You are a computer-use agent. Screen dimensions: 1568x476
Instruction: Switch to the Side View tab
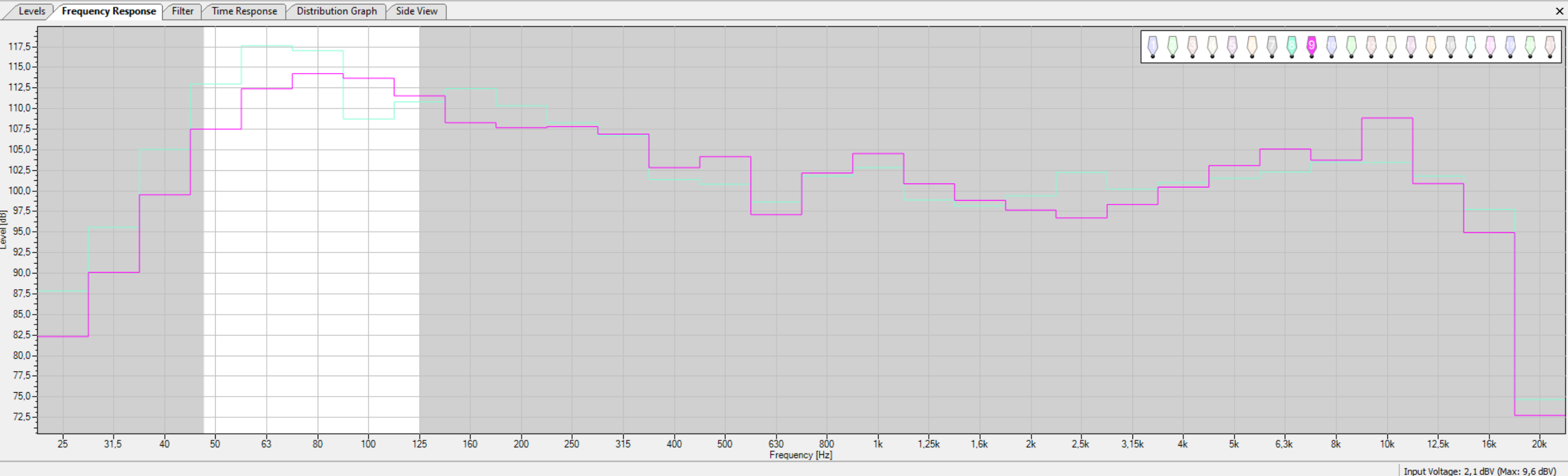[x=416, y=11]
